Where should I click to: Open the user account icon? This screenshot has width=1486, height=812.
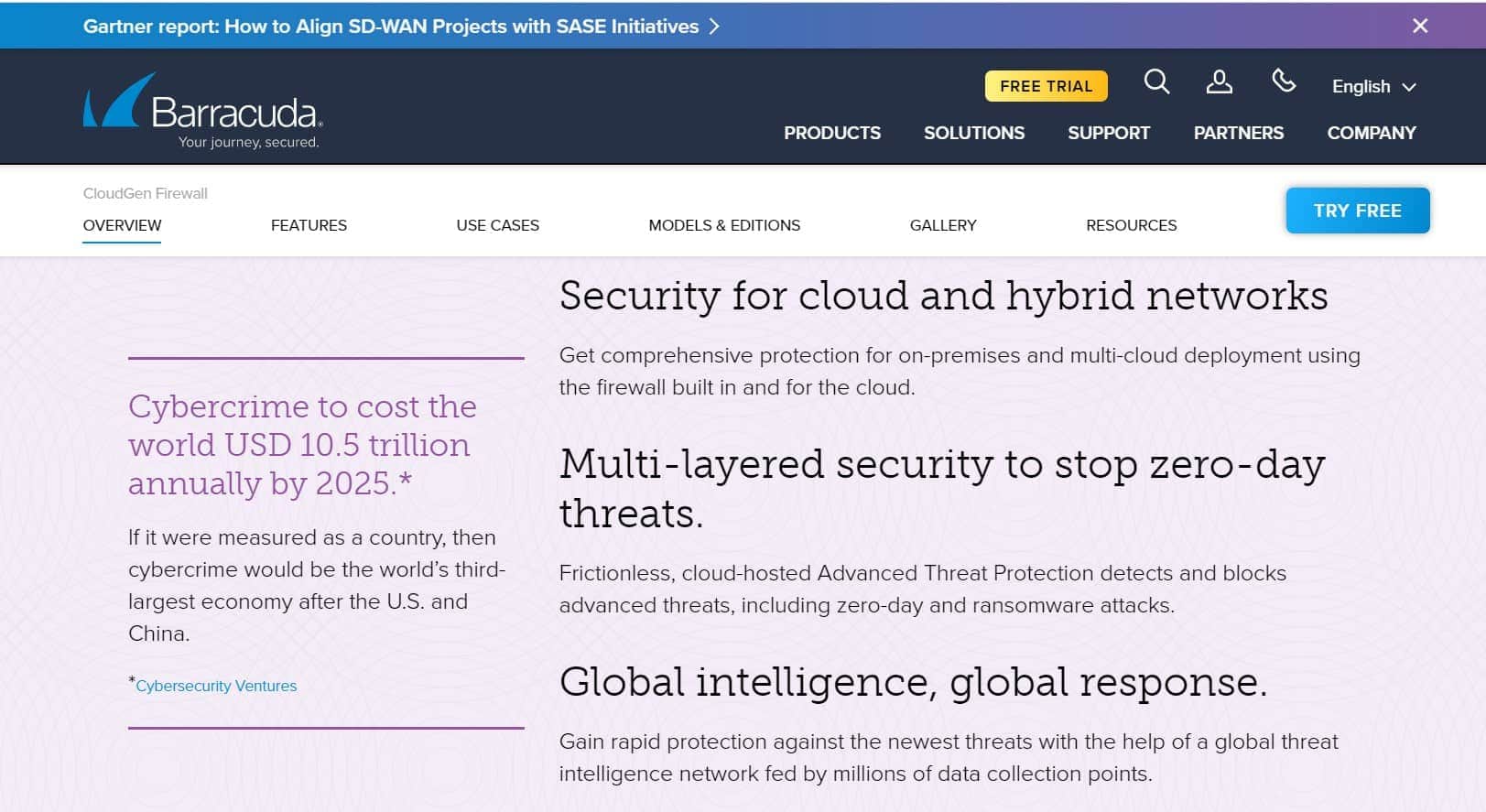point(1219,82)
